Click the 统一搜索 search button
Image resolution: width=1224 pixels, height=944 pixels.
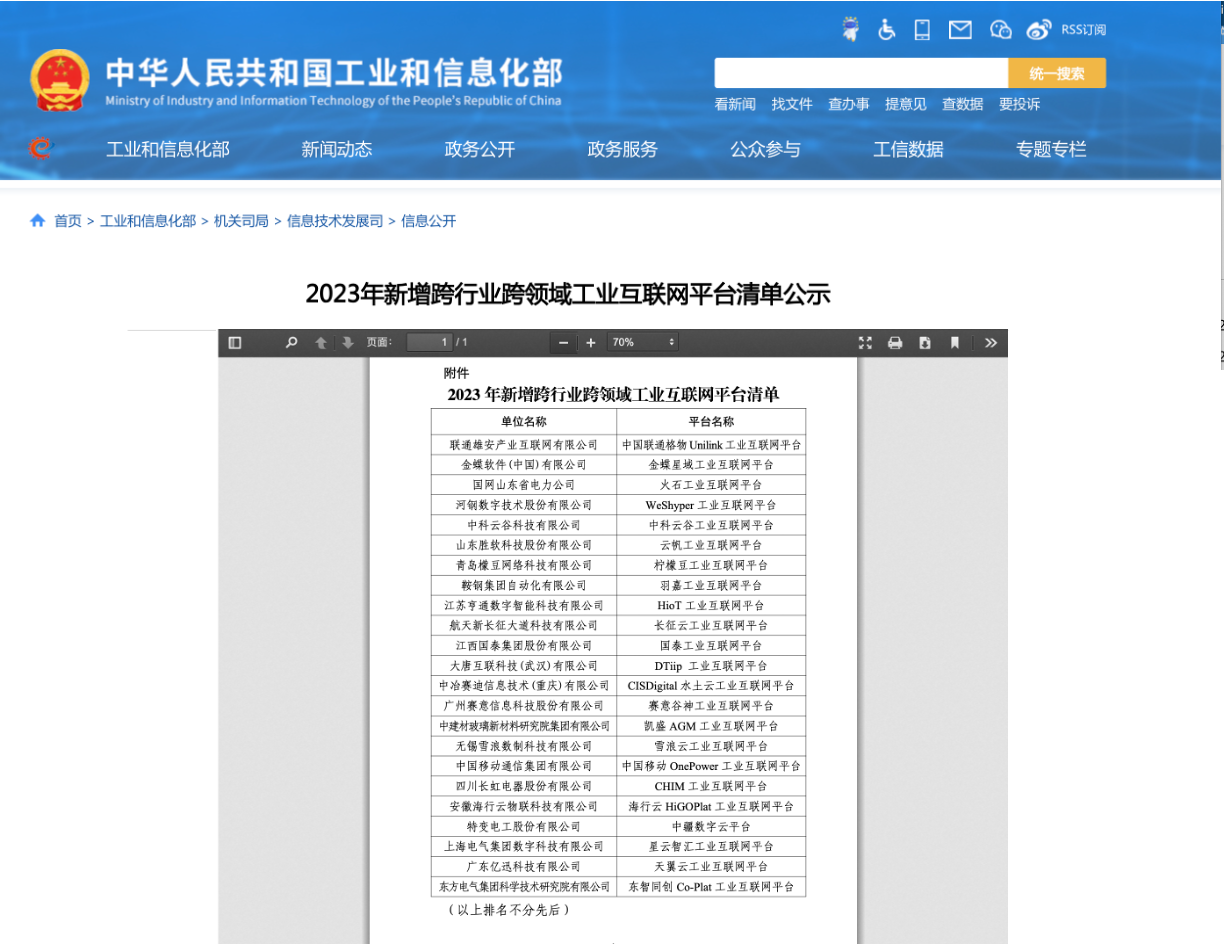[1056, 72]
